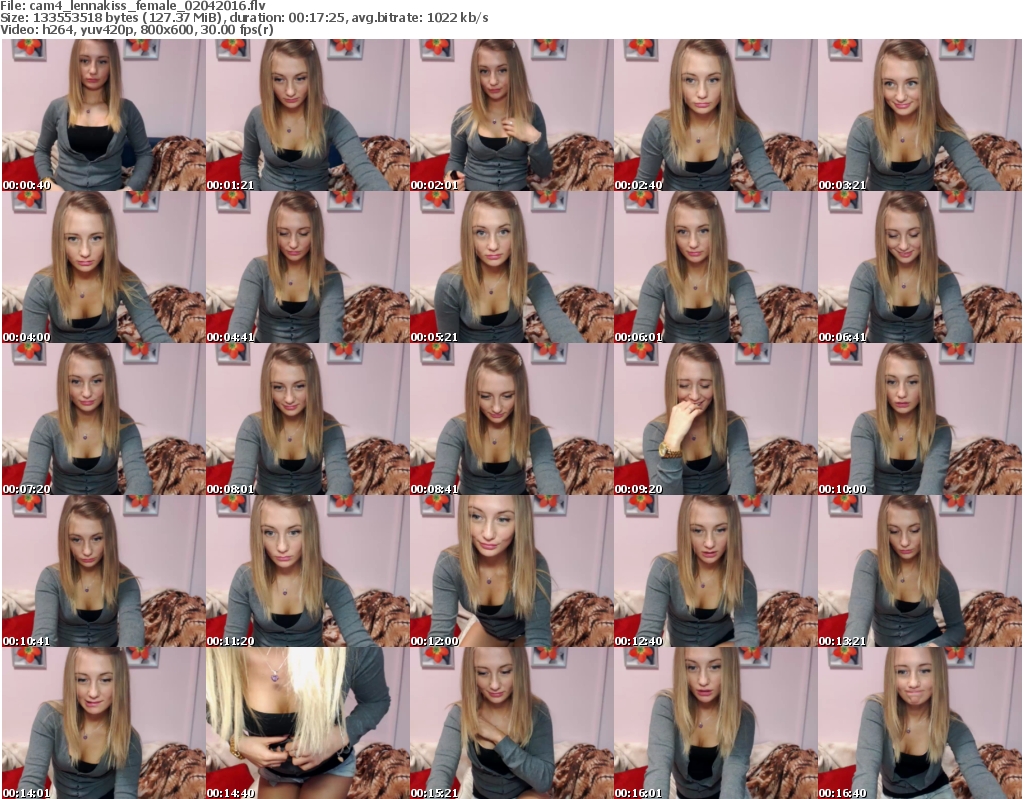The height and width of the screenshot is (799, 1024).
Task: Select the thumbnail stamped 00:14:40
Action: [308, 723]
